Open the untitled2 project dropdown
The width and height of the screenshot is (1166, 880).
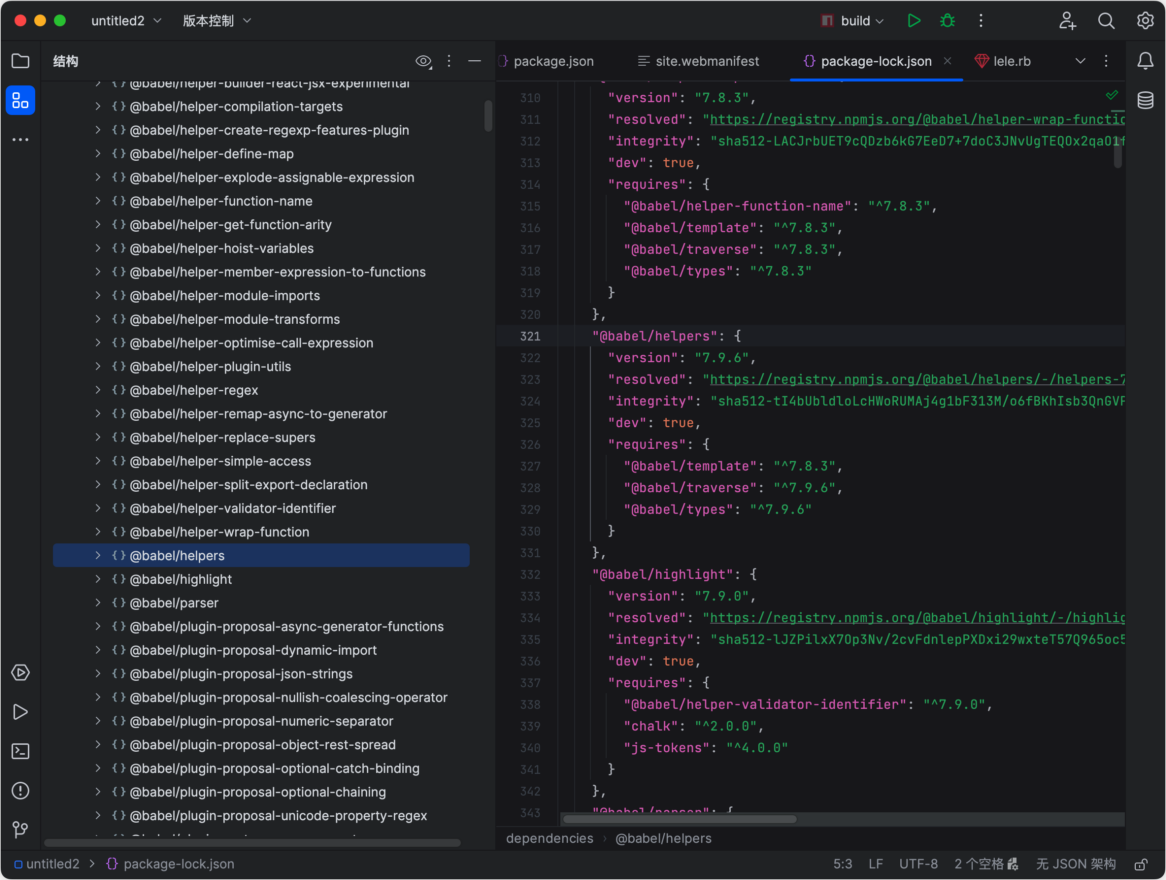126,21
